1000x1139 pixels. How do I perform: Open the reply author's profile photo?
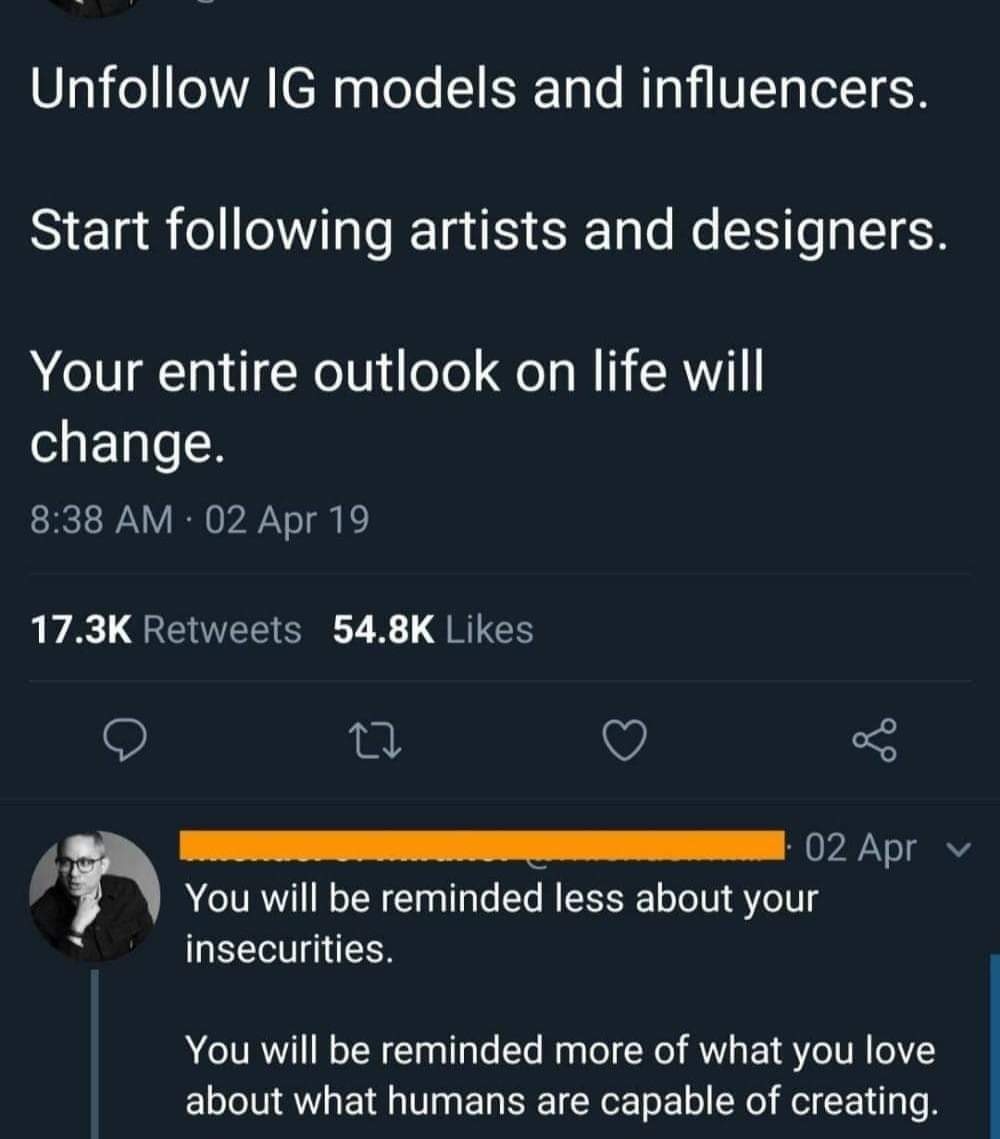[x=95, y=895]
